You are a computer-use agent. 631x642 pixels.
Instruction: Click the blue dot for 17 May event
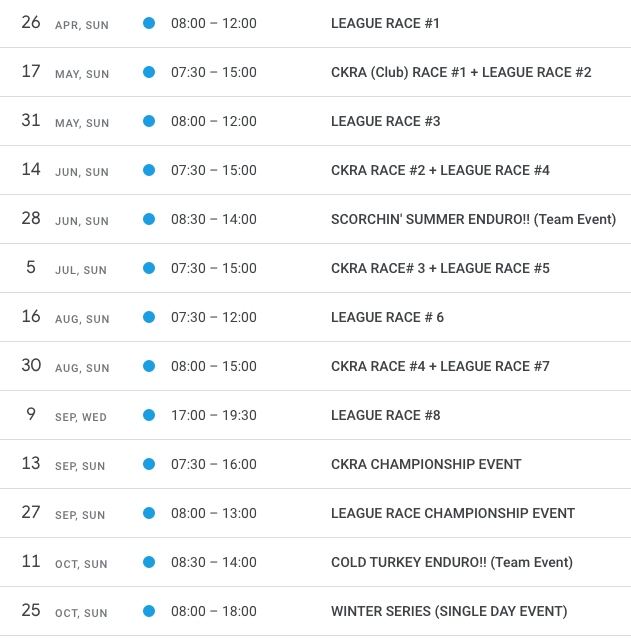tap(149, 72)
